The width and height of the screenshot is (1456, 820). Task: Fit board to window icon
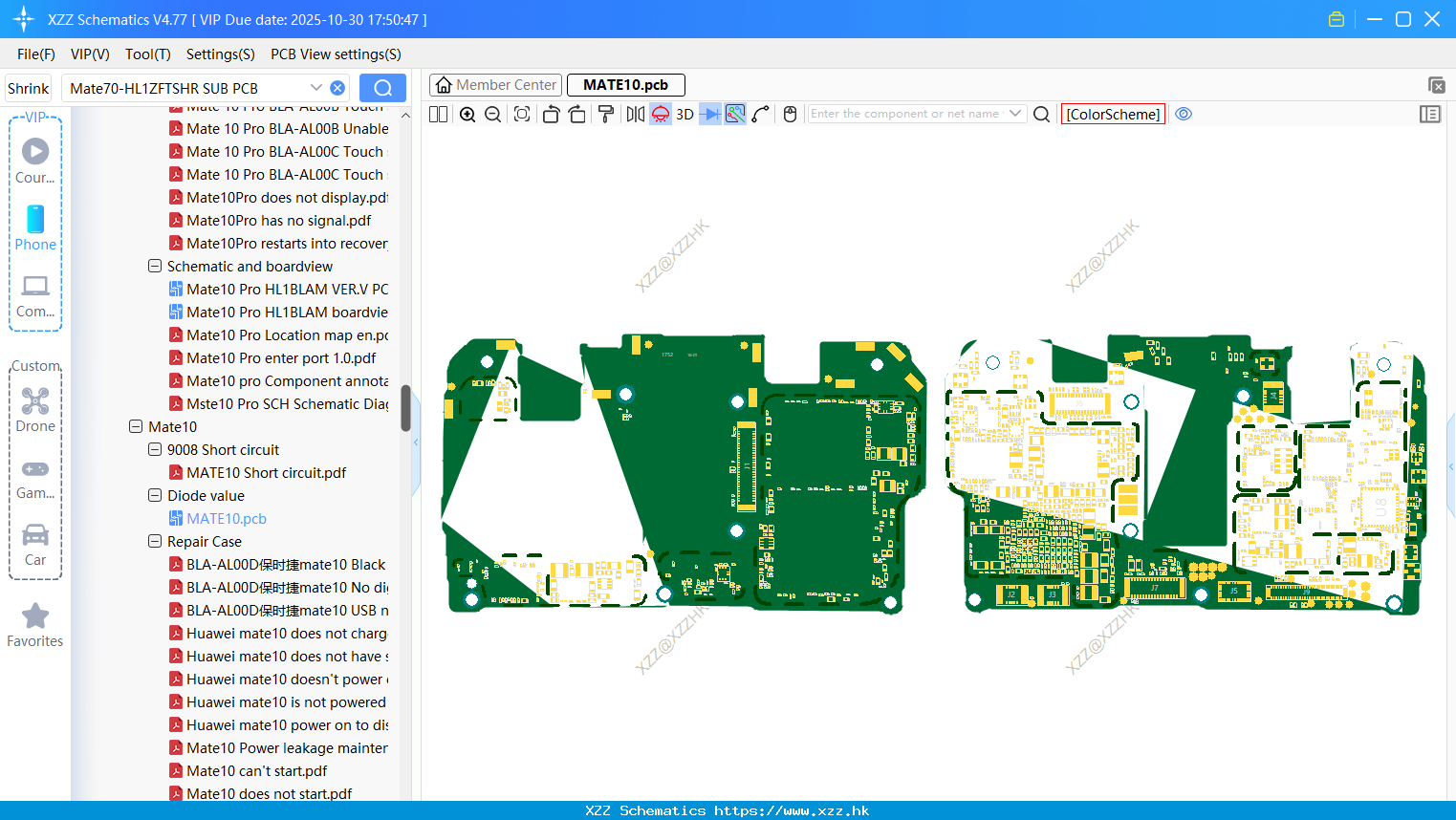click(x=522, y=114)
